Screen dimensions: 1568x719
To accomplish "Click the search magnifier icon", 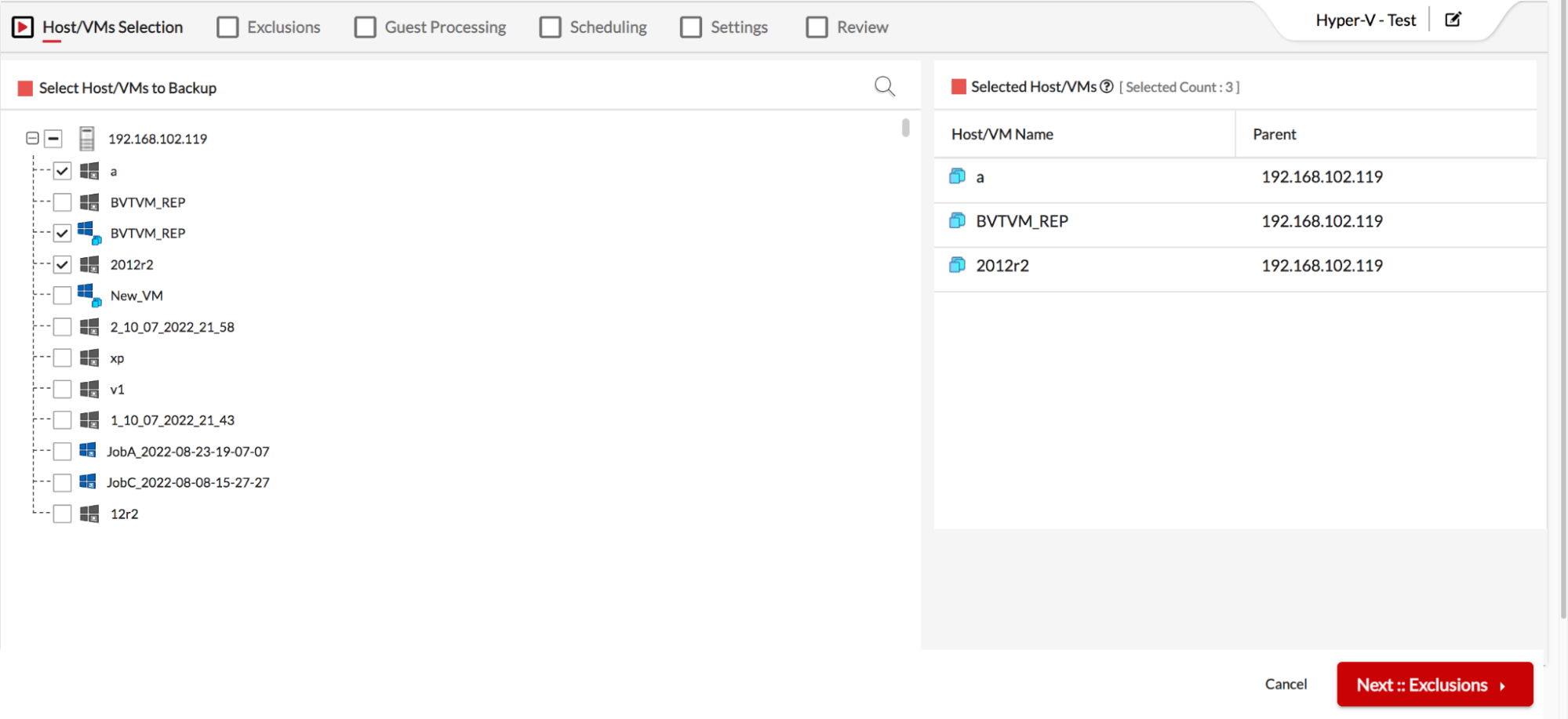I will [x=884, y=86].
